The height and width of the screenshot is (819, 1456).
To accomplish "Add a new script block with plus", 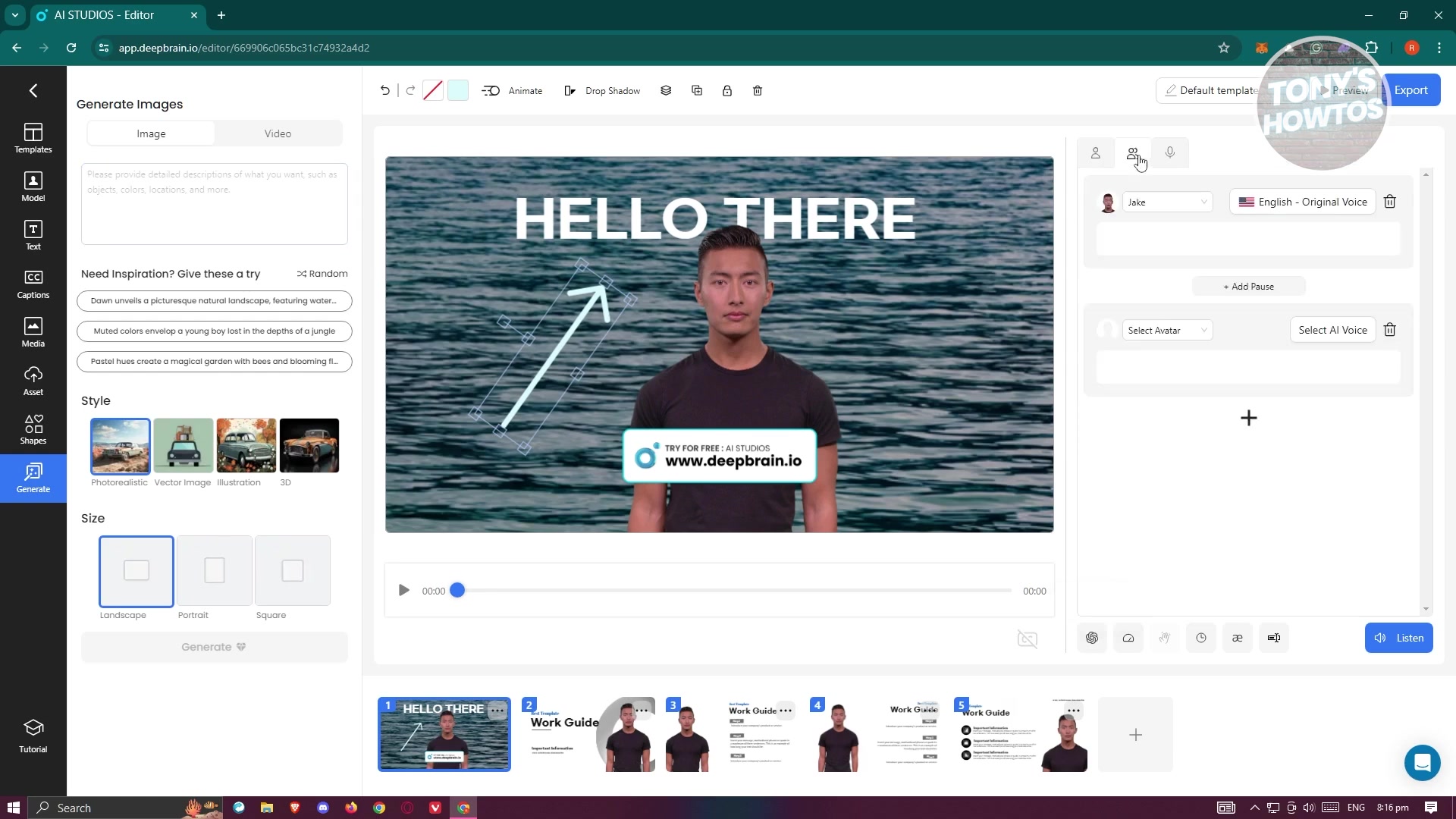I will point(1249,418).
